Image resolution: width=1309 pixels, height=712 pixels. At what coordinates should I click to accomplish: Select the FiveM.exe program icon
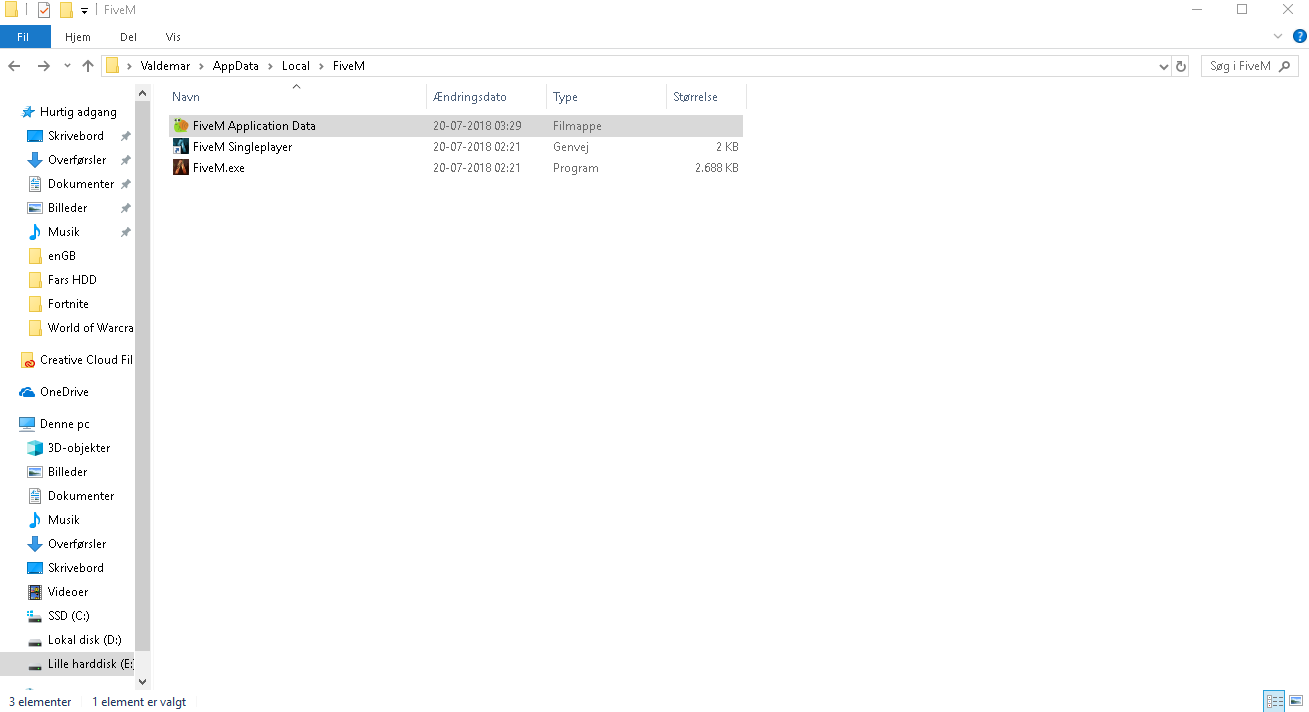pyautogui.click(x=181, y=168)
